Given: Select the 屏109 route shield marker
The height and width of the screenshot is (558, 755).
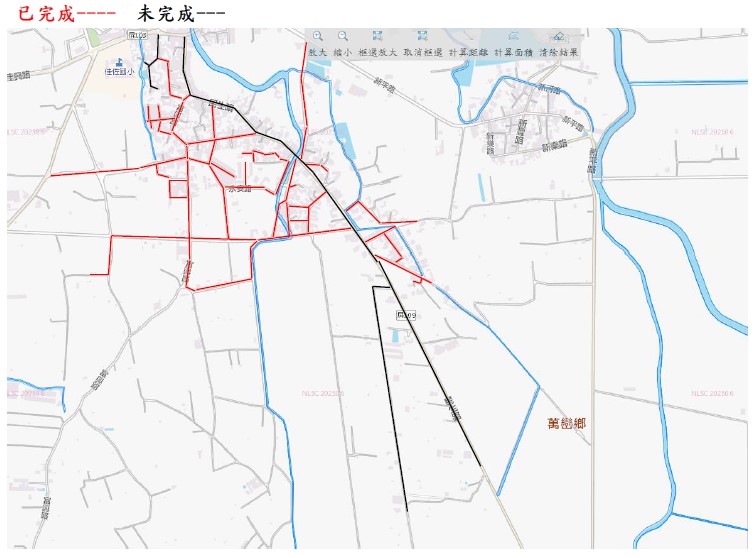Looking at the screenshot, I should [406, 316].
